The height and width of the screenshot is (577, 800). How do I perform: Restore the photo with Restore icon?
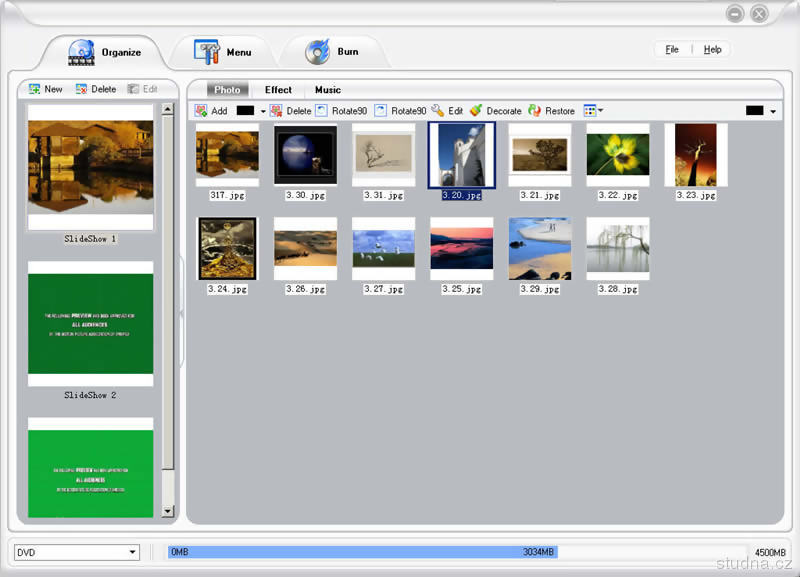click(535, 111)
